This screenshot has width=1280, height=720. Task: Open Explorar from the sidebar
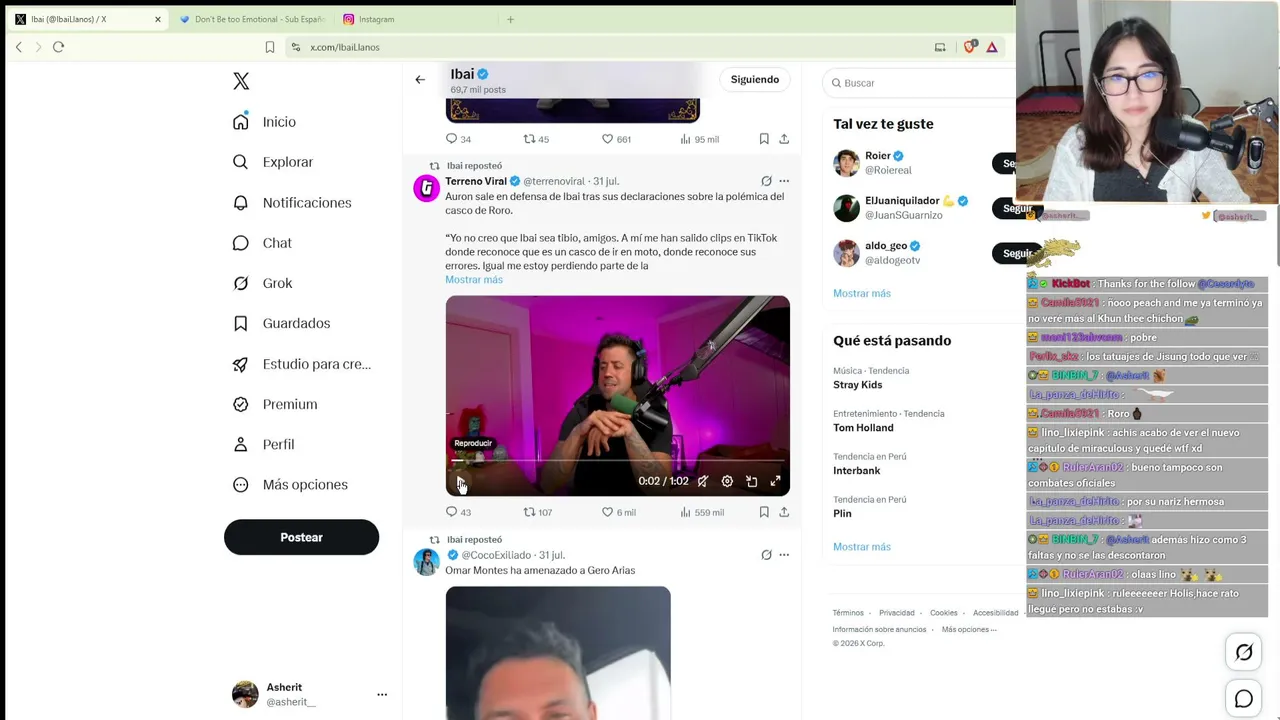pyautogui.click(x=273, y=162)
